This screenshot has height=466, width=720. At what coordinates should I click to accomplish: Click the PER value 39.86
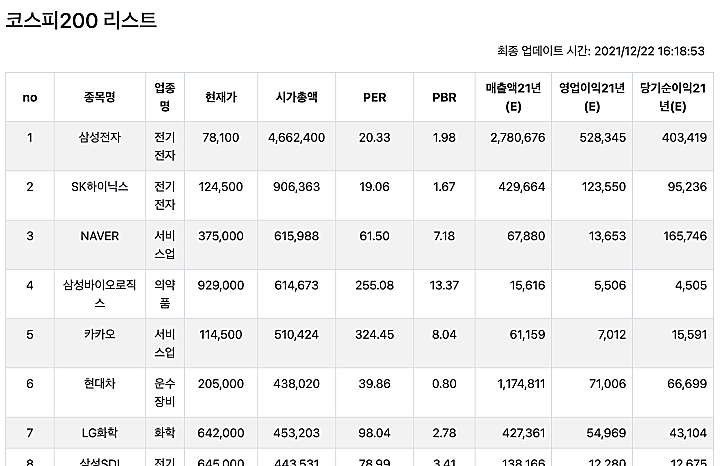375,383
